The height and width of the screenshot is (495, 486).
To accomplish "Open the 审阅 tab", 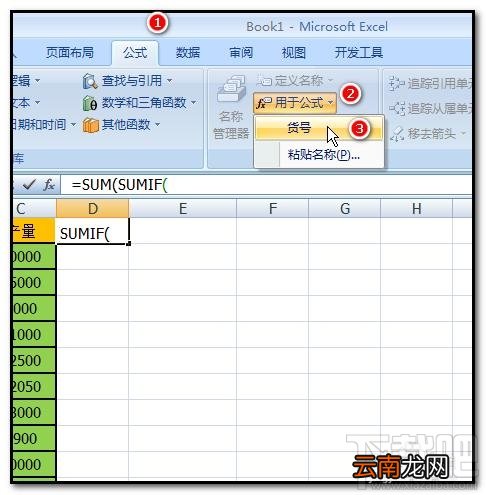I will pyautogui.click(x=241, y=53).
